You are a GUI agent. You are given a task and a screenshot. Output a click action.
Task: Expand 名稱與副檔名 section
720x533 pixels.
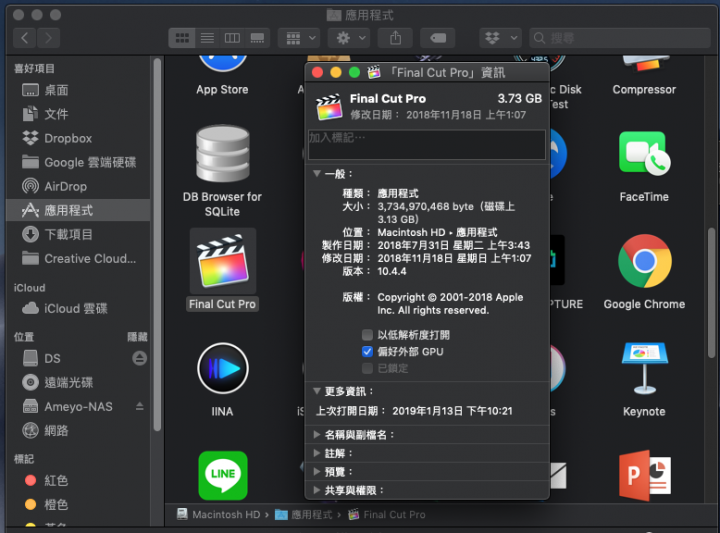(316, 434)
